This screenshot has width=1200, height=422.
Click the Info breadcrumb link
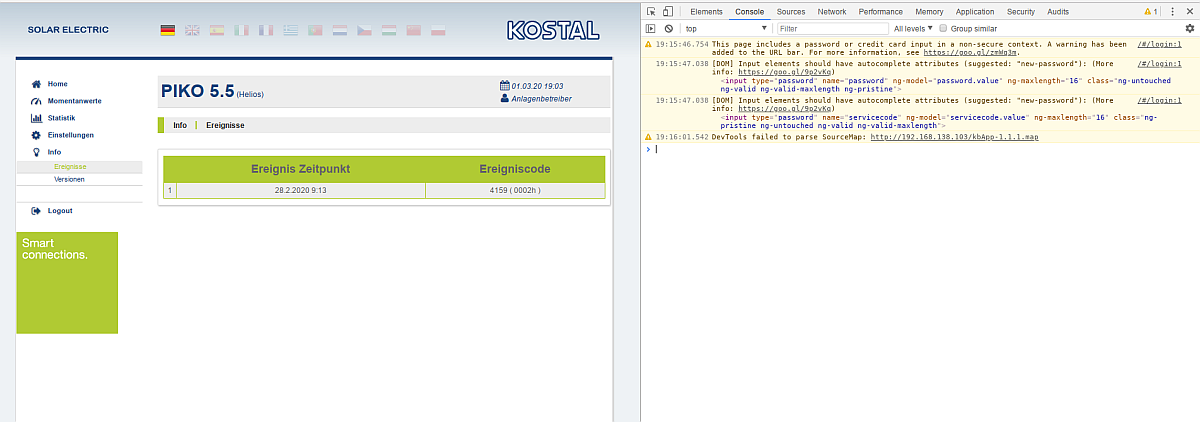pyautogui.click(x=180, y=125)
